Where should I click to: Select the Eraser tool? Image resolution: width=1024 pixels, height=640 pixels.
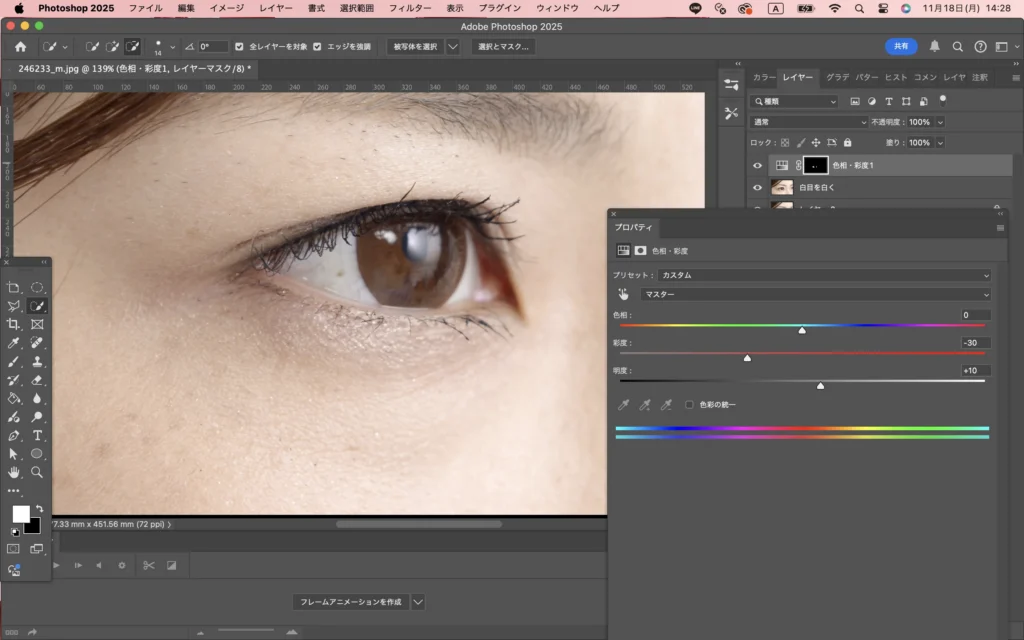point(37,380)
